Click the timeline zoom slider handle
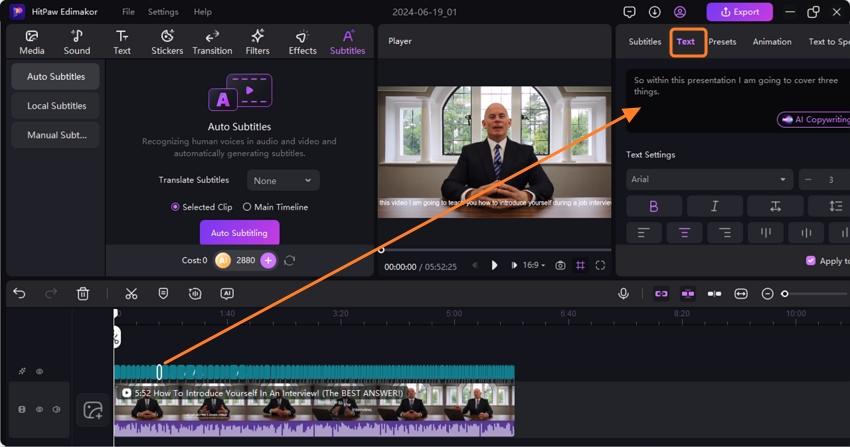The width and height of the screenshot is (850, 447). coord(785,294)
